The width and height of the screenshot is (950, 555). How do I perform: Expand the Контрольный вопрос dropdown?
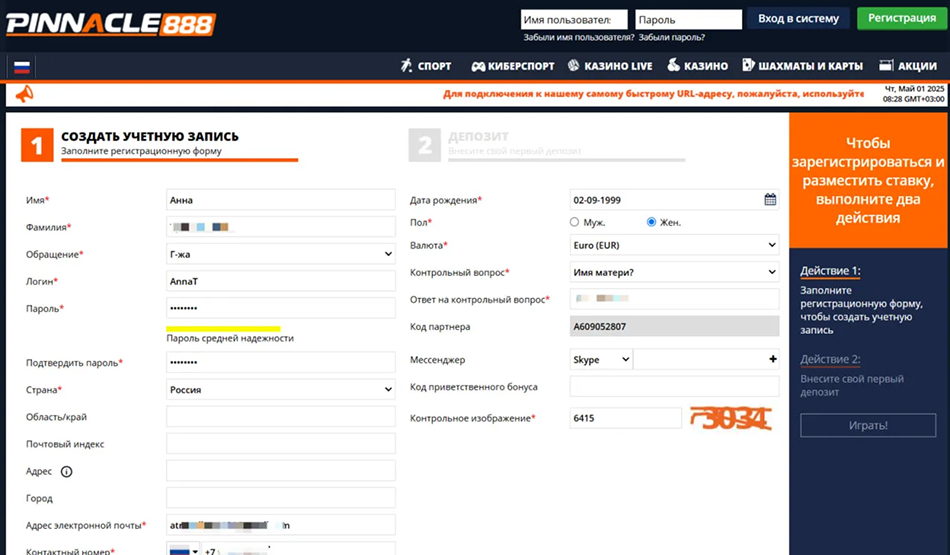673,272
